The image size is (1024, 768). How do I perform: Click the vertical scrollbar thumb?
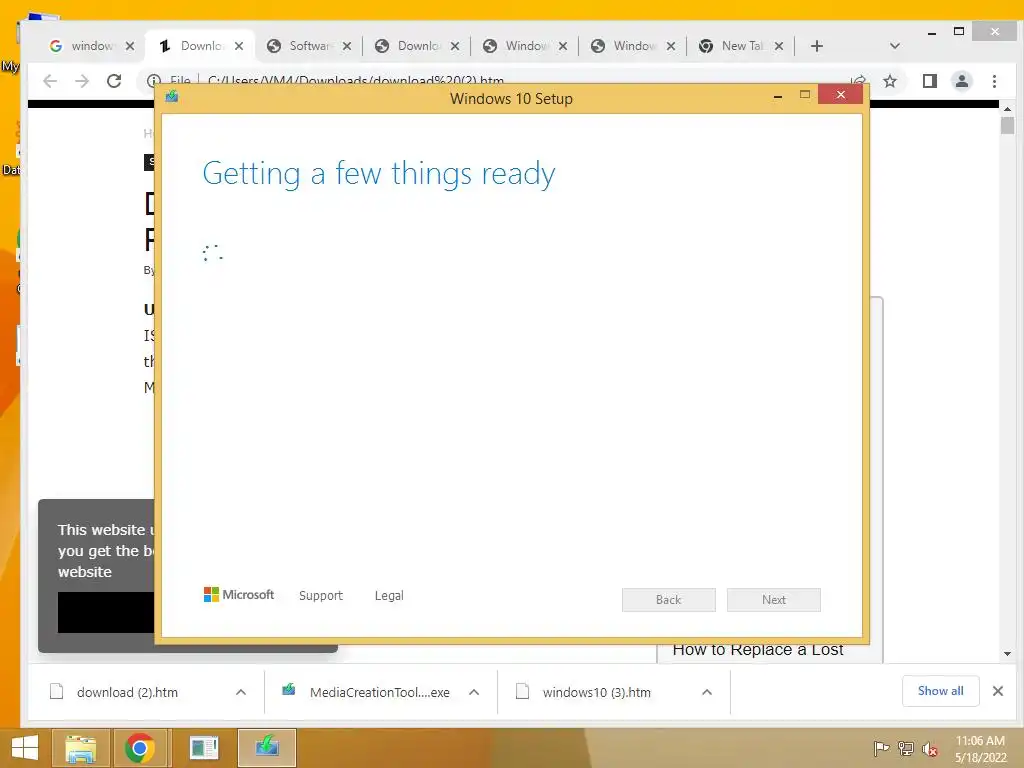click(x=1007, y=125)
